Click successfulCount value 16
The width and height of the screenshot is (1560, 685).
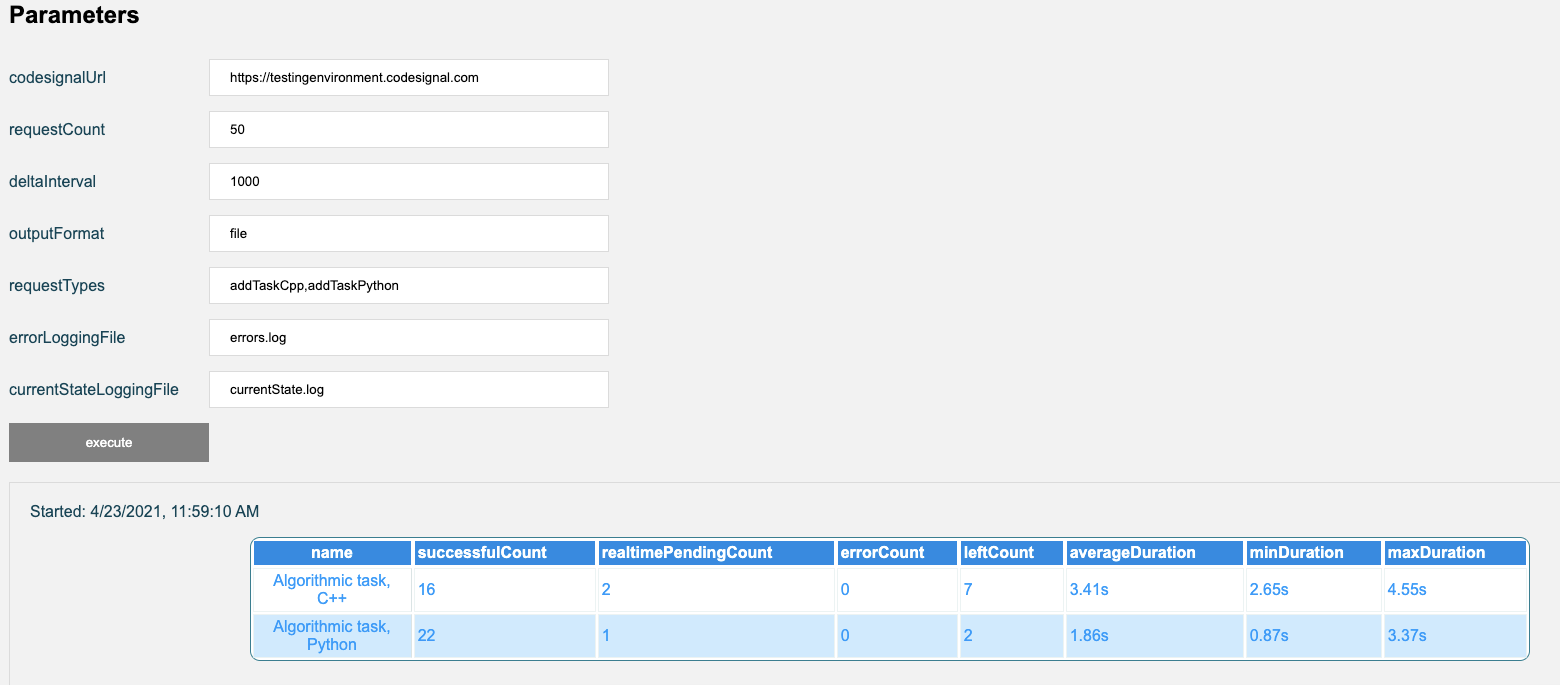[426, 590]
